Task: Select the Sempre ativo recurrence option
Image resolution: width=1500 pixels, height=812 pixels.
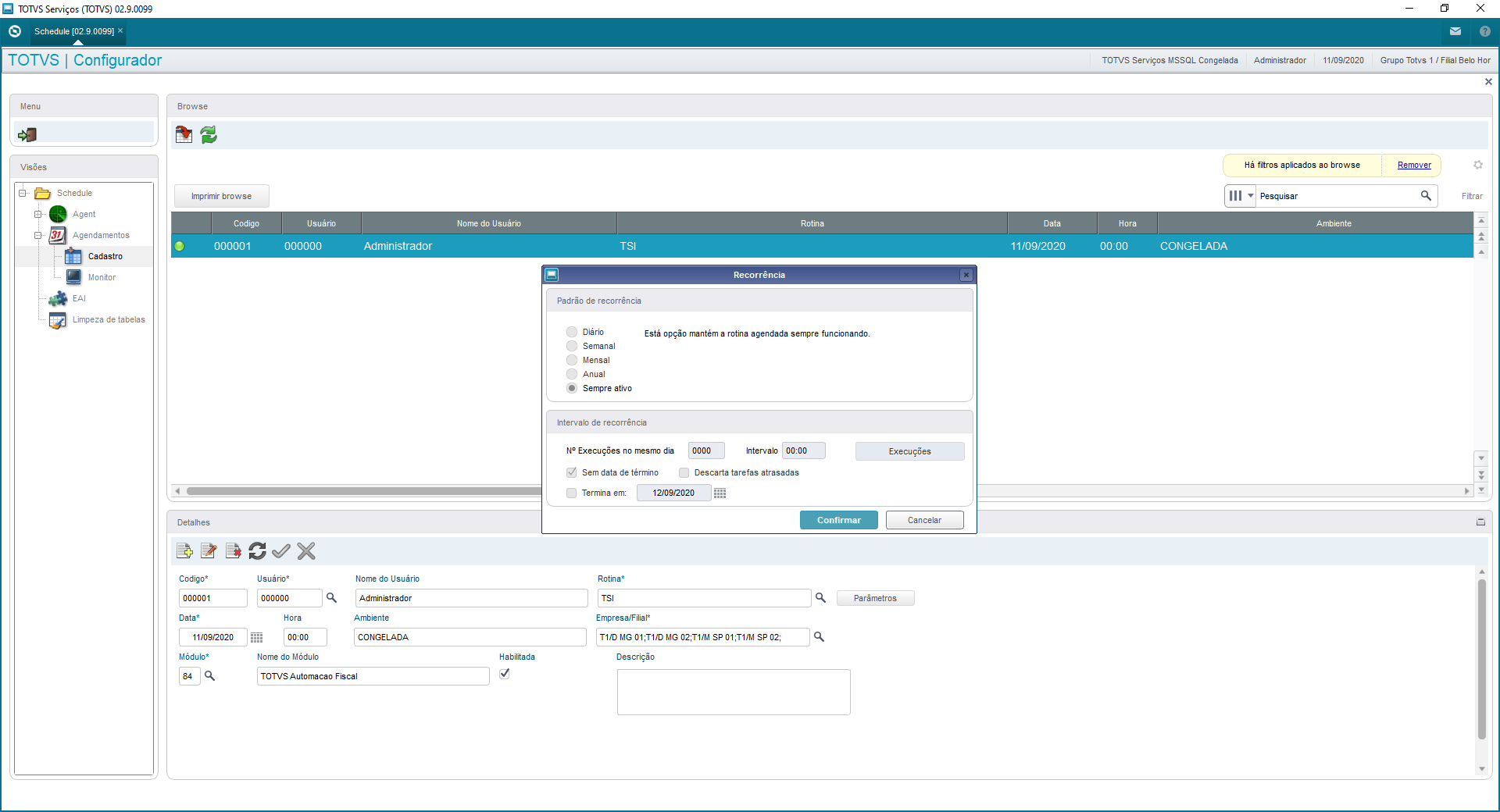Action: pos(572,388)
